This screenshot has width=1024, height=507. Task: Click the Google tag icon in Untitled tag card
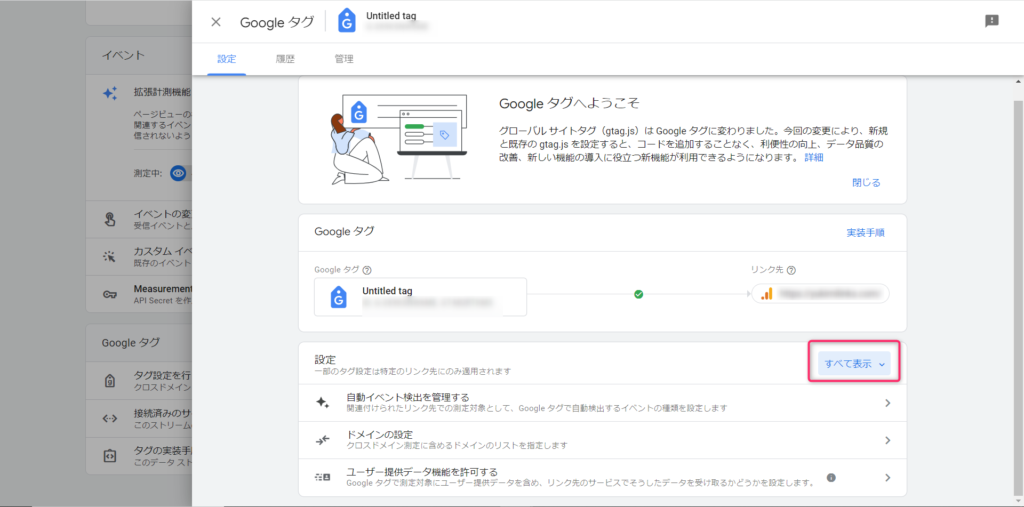click(x=338, y=297)
